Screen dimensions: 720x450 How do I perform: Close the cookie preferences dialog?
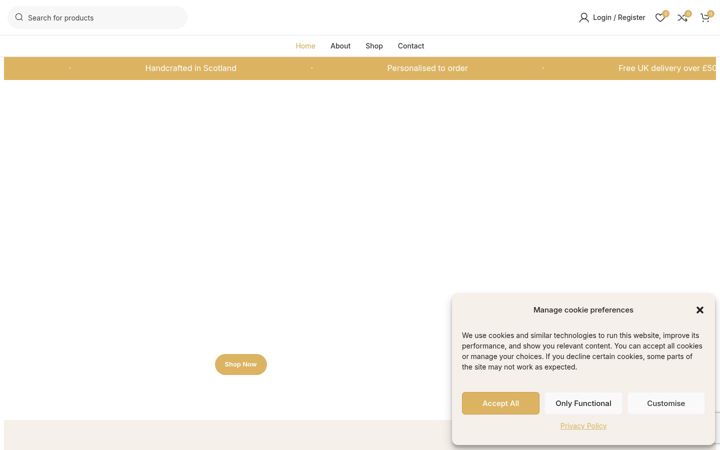[700, 310]
